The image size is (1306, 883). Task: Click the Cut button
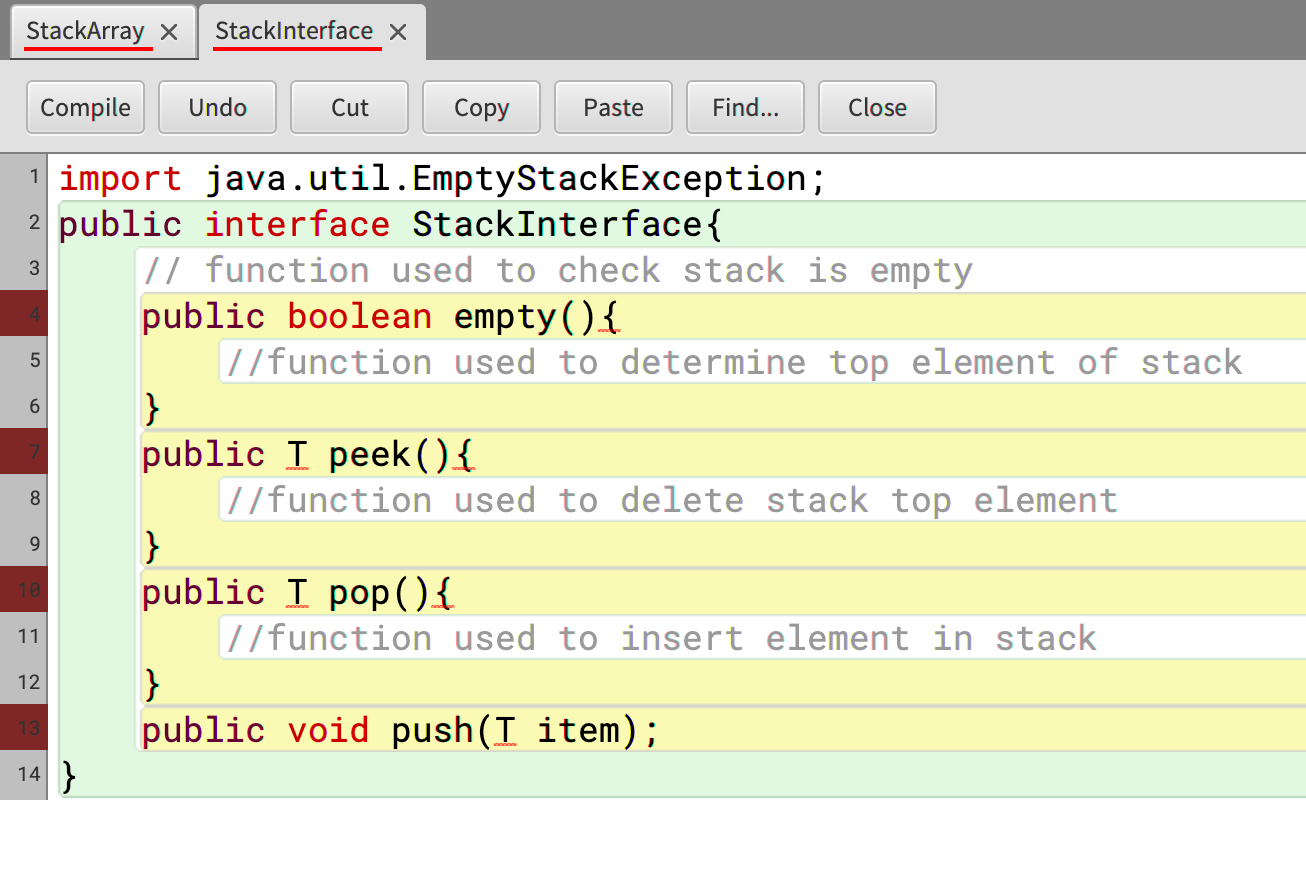[x=349, y=107]
